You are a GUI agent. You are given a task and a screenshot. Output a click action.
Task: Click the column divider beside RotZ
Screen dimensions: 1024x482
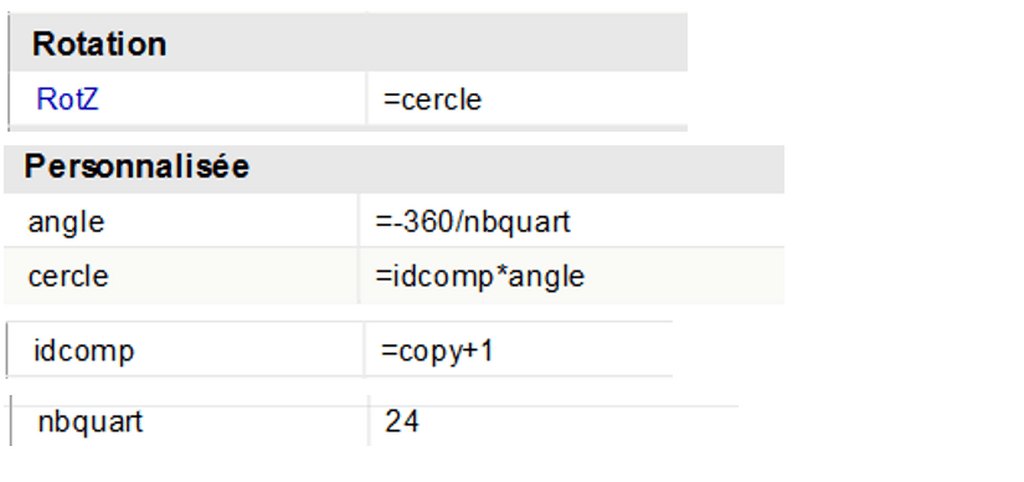(x=367, y=100)
